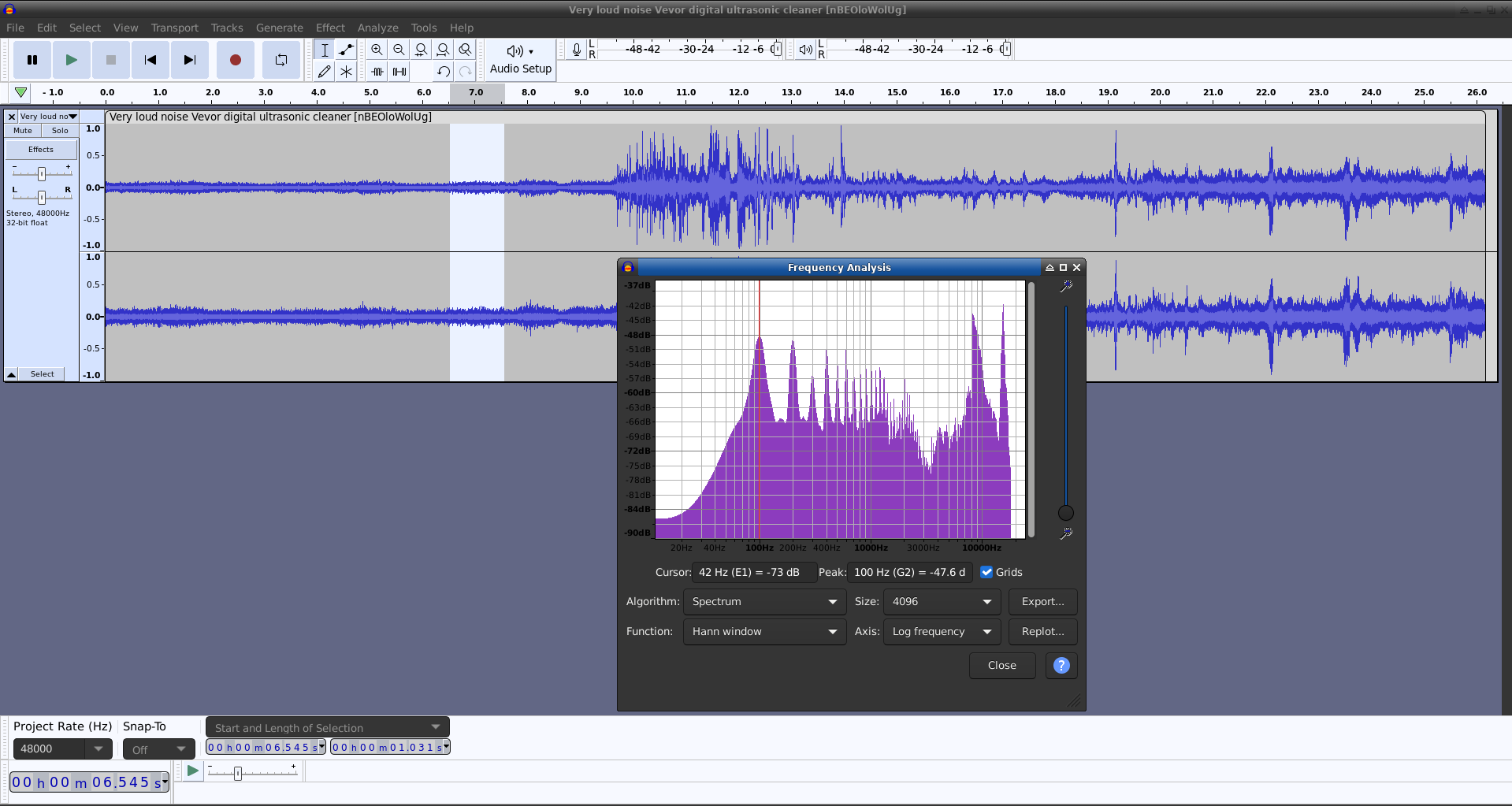Open the Effect menu
The width and height of the screenshot is (1512, 806).
[330, 28]
